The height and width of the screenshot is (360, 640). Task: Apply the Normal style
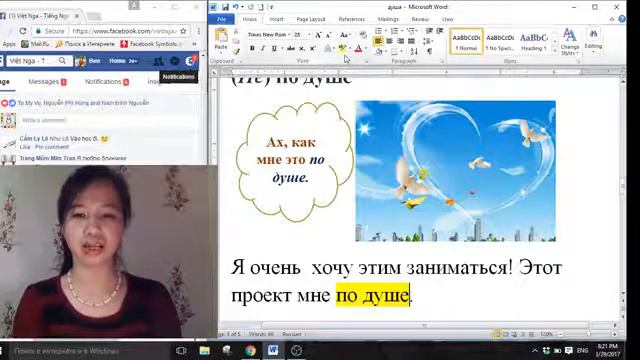pos(467,41)
